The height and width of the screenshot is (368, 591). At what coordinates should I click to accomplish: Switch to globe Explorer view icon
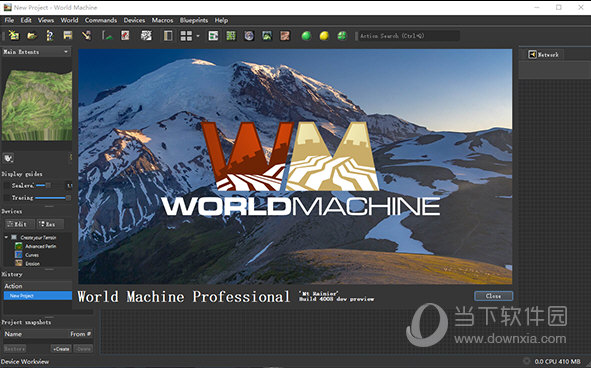[x=249, y=36]
